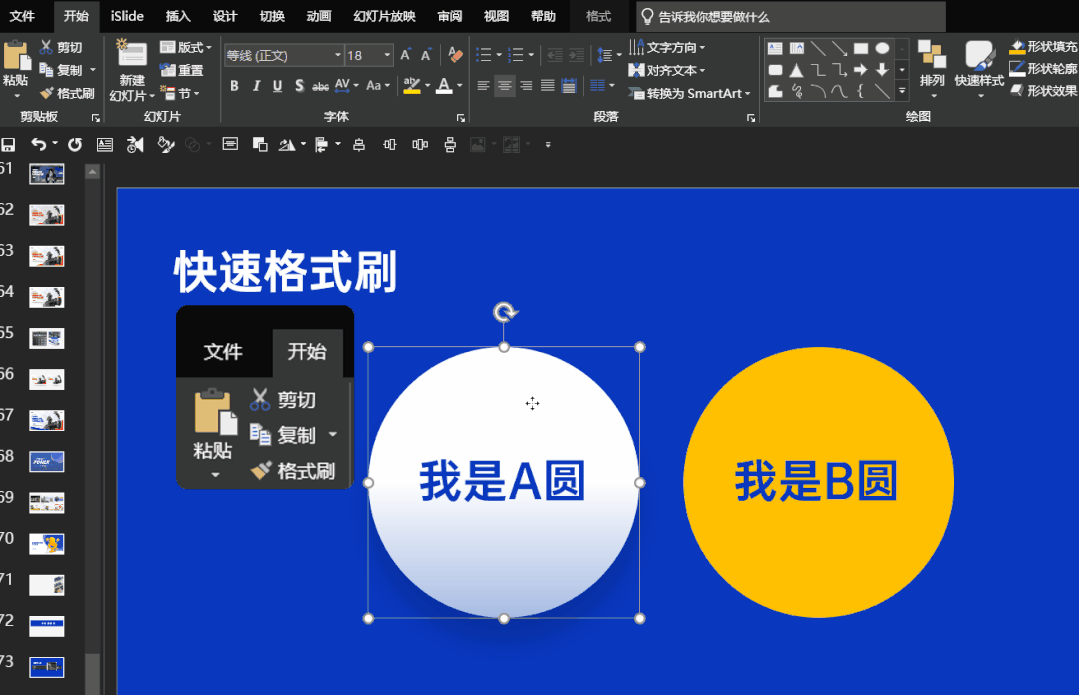Screen dimensions: 1079x695
Task: Toggle Underline formatting
Action: pyautogui.click(x=277, y=86)
